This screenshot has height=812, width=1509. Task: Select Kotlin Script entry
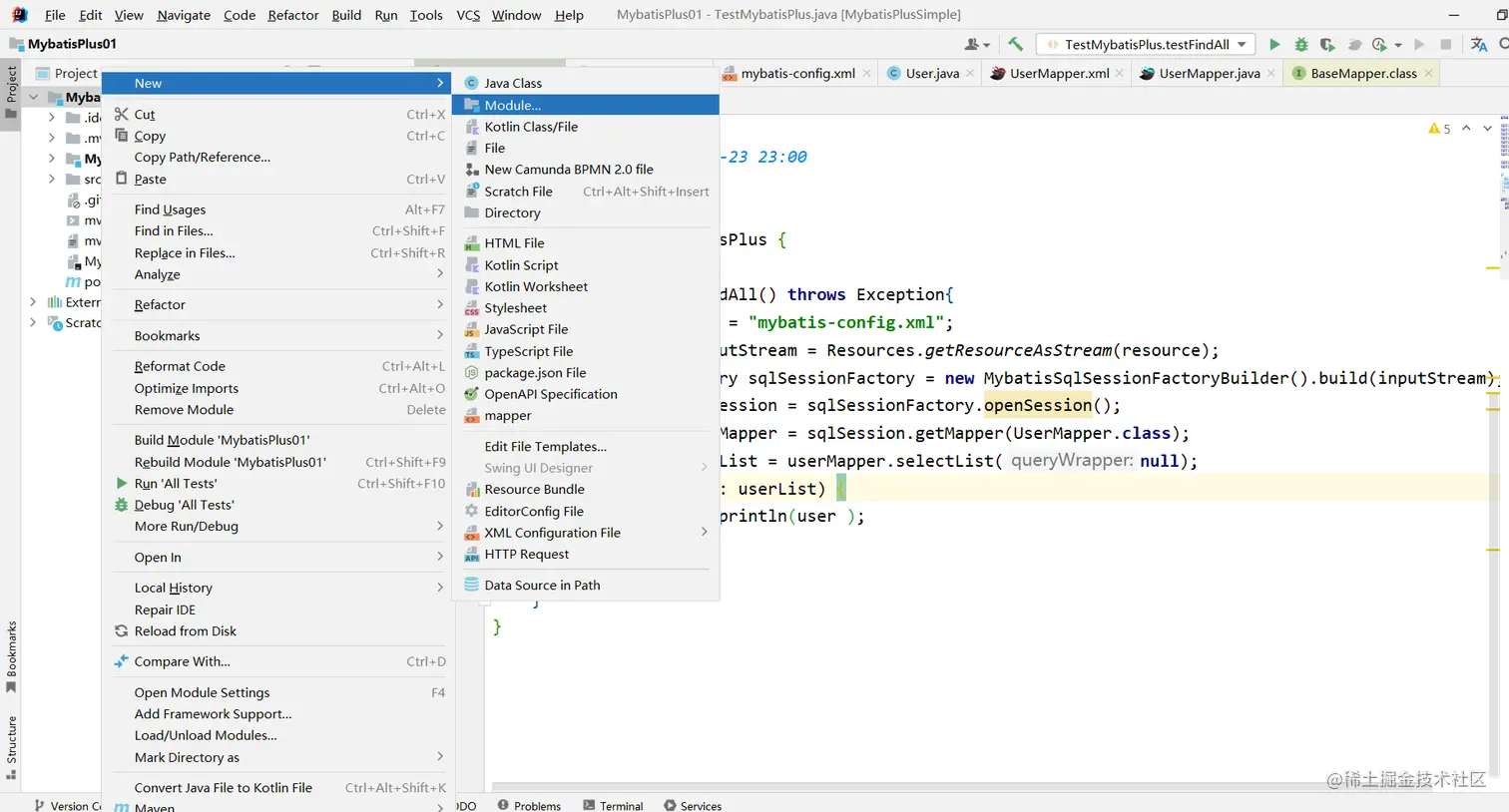(586, 264)
